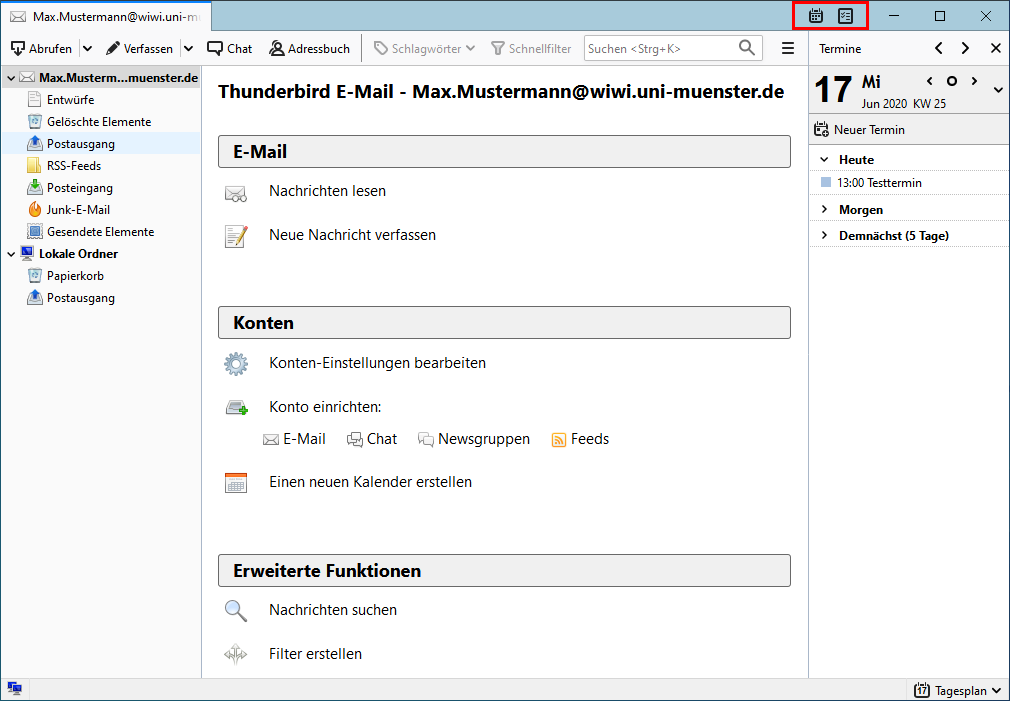Open the Junk-E-Mail folder
The width and height of the screenshot is (1010, 701).
point(78,209)
